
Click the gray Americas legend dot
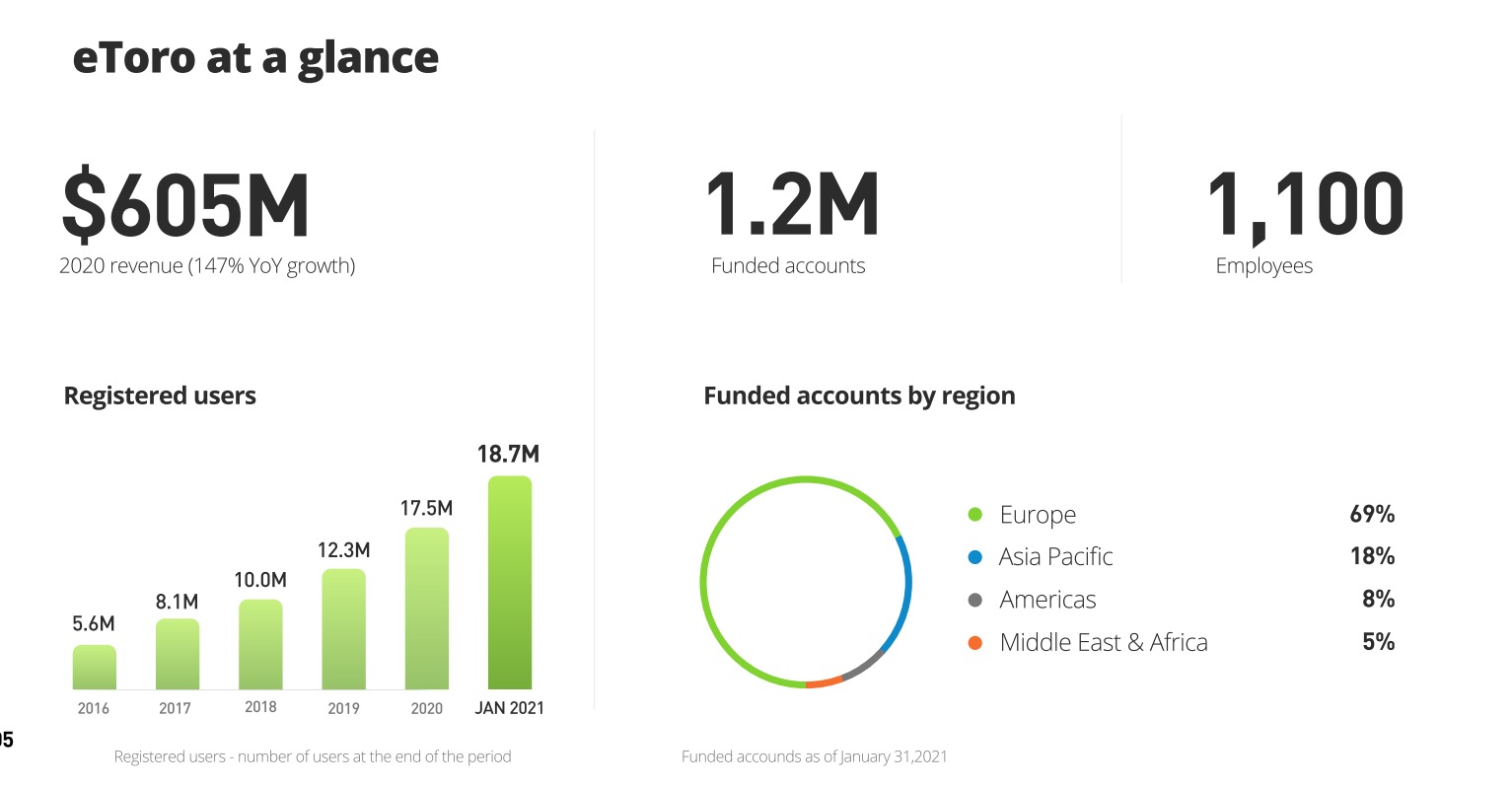click(x=975, y=600)
